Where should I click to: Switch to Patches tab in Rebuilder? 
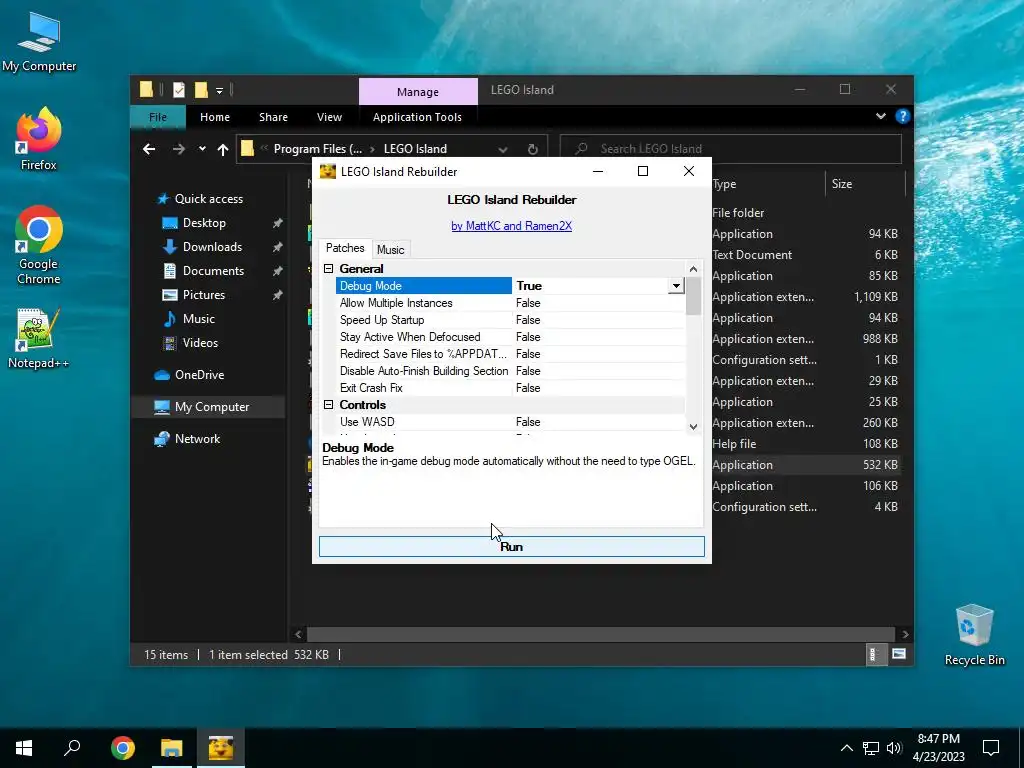click(x=345, y=248)
